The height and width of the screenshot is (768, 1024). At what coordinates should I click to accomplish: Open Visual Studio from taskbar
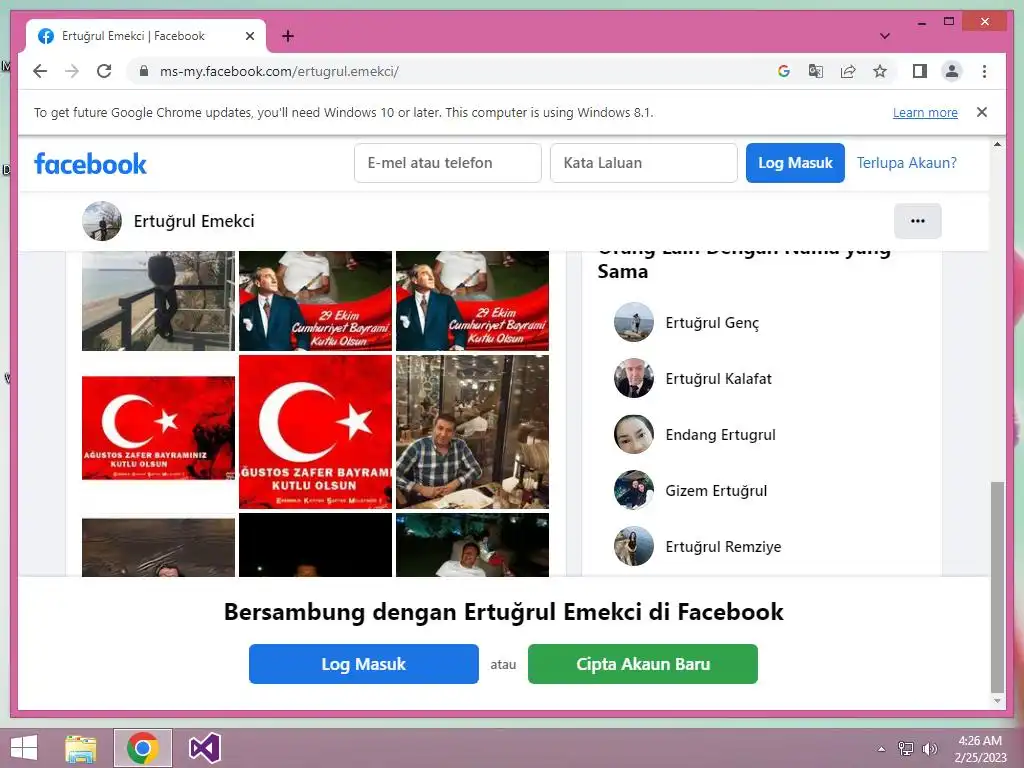[204, 748]
